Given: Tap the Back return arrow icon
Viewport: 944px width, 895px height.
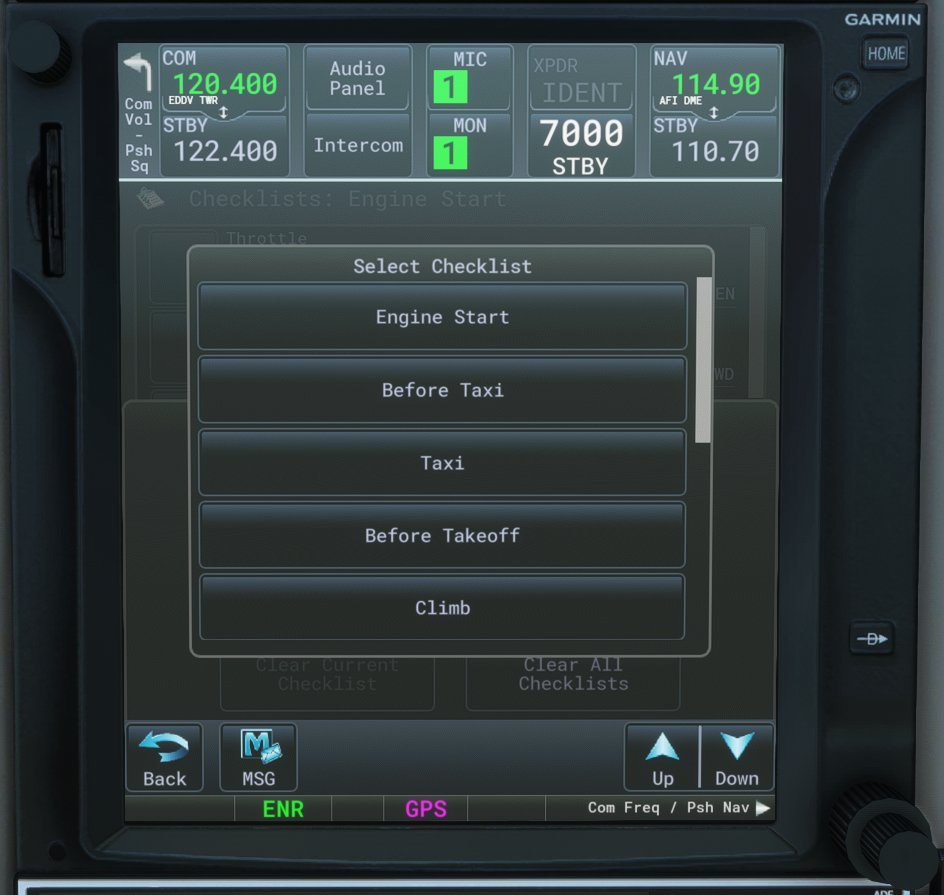Looking at the screenshot, I should pyautogui.click(x=162, y=748).
